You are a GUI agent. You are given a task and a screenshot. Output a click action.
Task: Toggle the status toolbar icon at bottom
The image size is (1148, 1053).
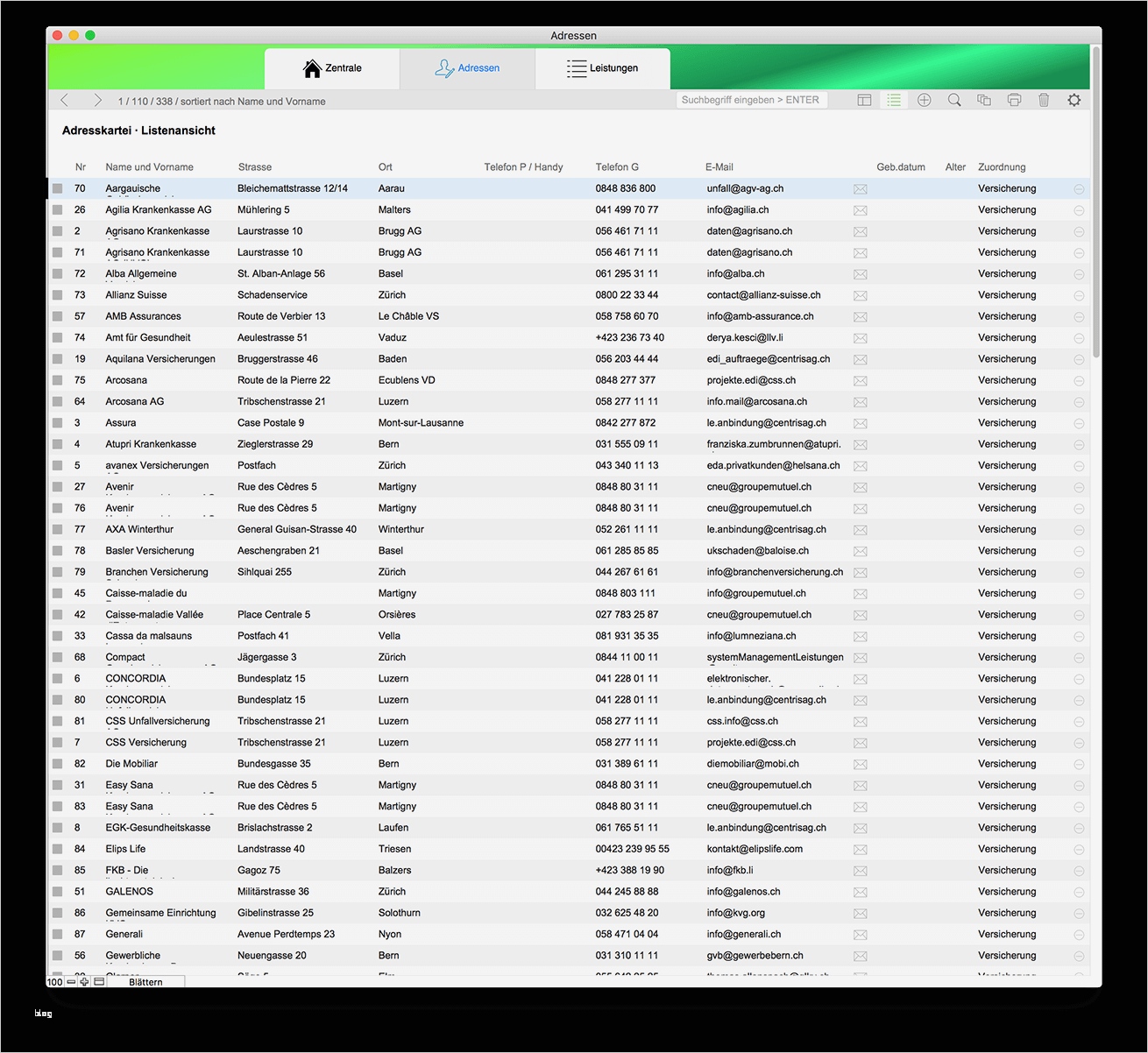click(99, 982)
